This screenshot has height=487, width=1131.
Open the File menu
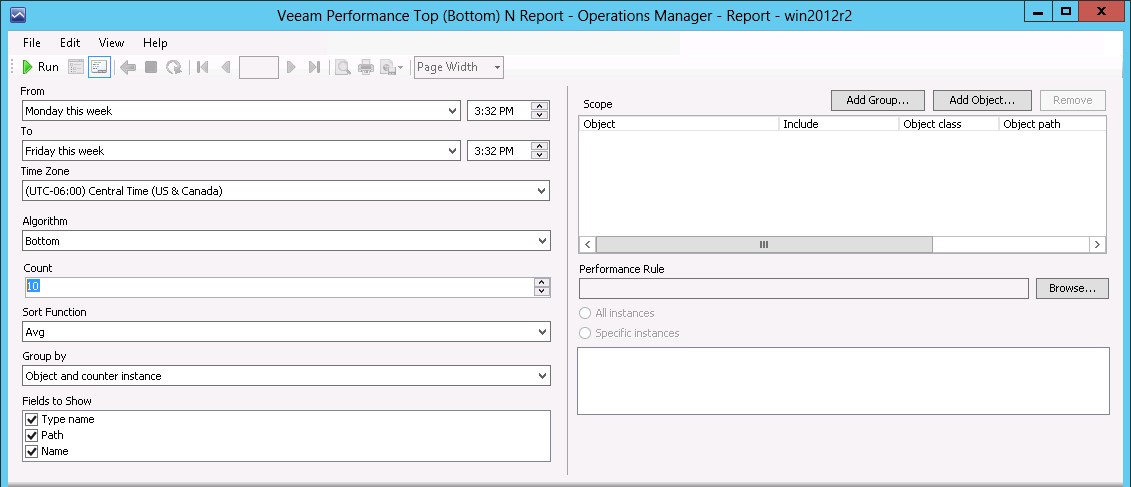coord(32,43)
